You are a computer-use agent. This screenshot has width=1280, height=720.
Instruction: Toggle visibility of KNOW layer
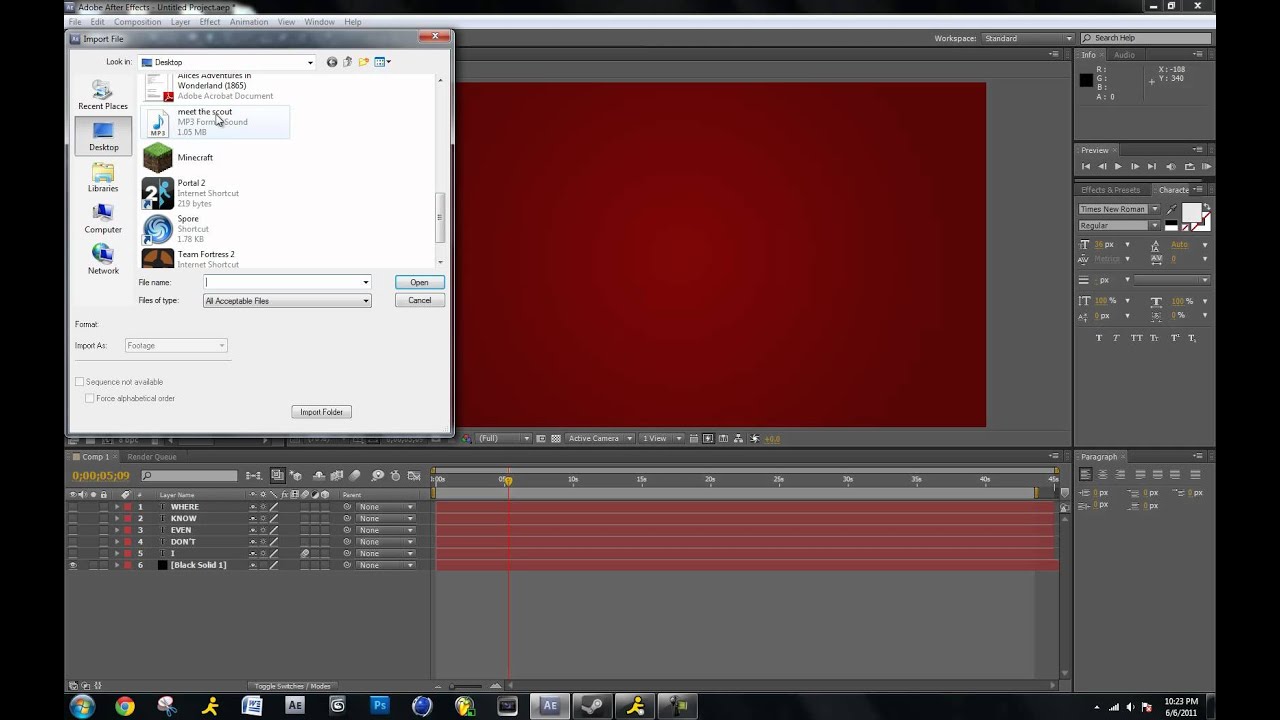click(72, 519)
